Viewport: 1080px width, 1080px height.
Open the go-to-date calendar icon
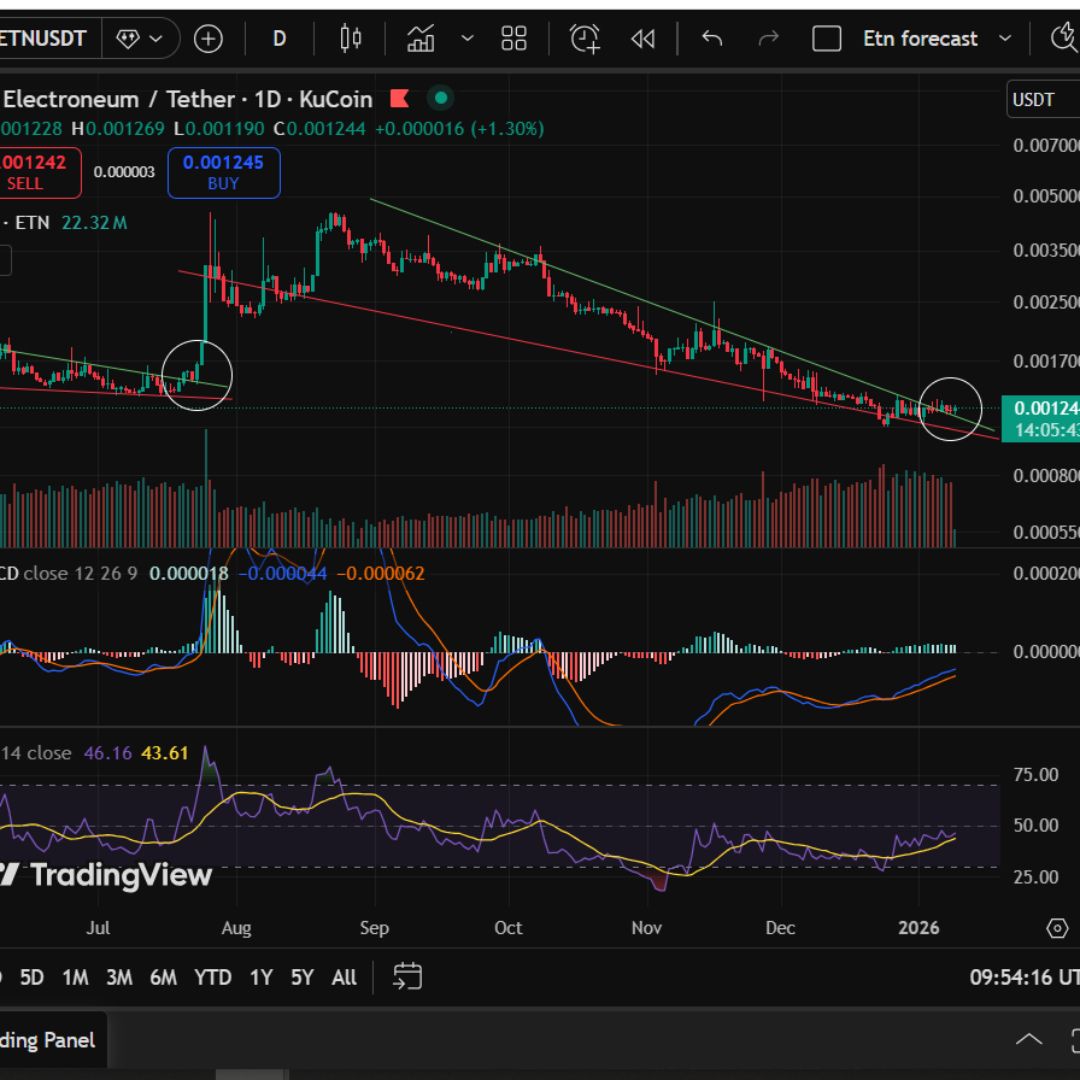[x=407, y=977]
